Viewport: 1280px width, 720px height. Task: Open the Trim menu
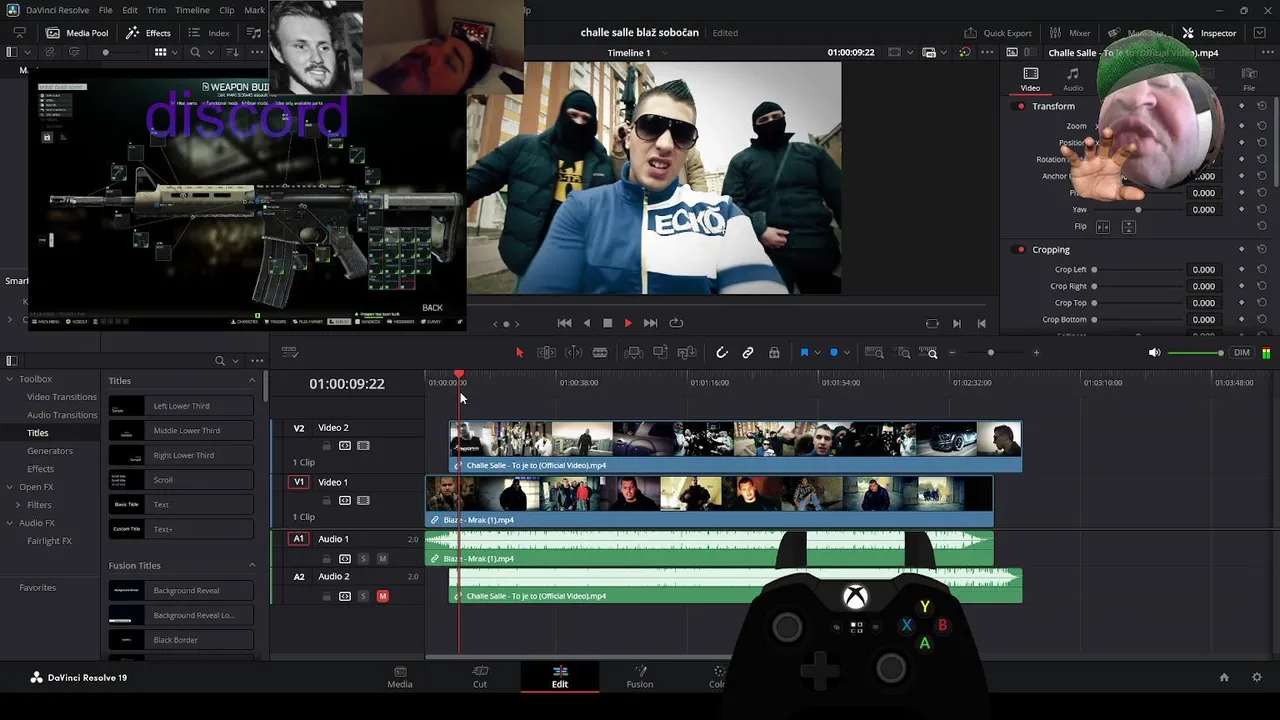[156, 10]
